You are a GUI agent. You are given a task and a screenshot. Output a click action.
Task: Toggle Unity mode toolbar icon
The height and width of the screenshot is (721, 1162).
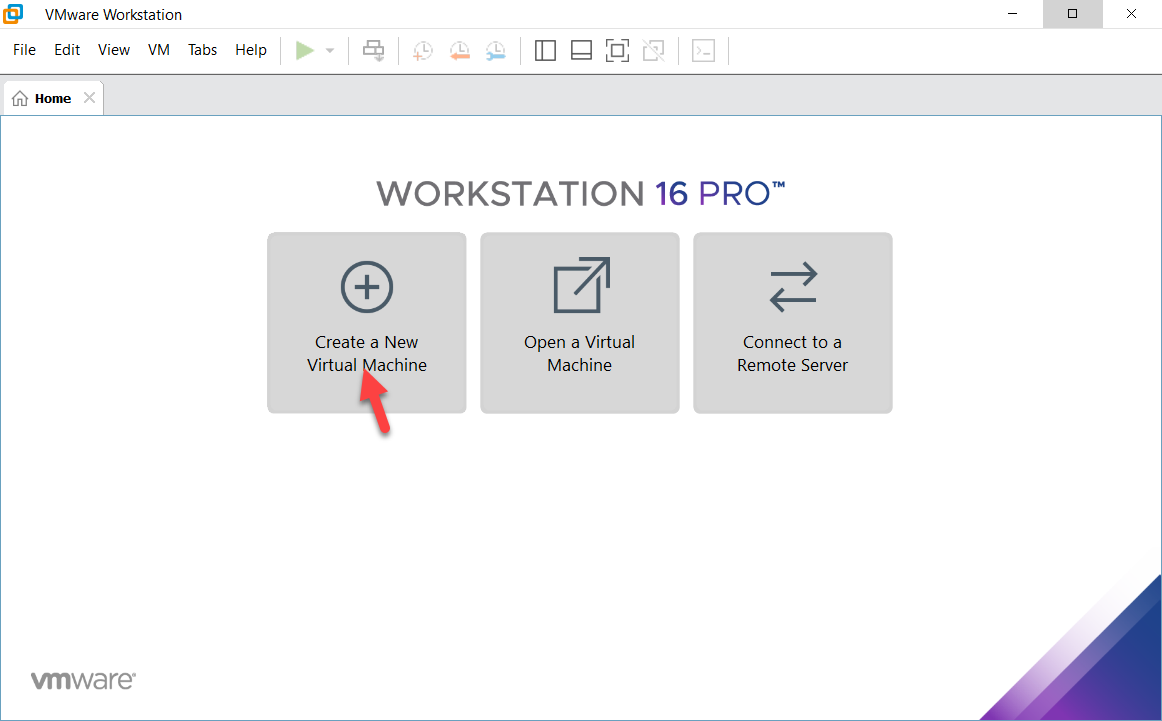[653, 51]
